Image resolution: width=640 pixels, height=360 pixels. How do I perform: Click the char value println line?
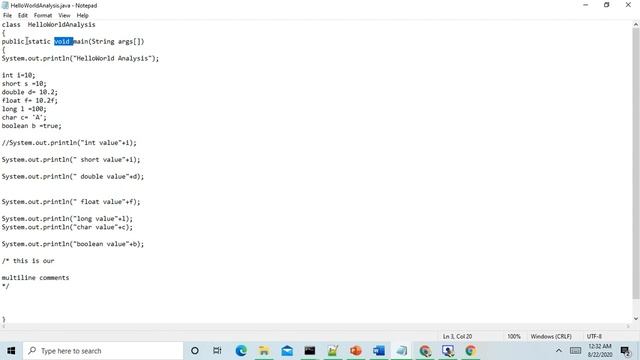point(67,227)
